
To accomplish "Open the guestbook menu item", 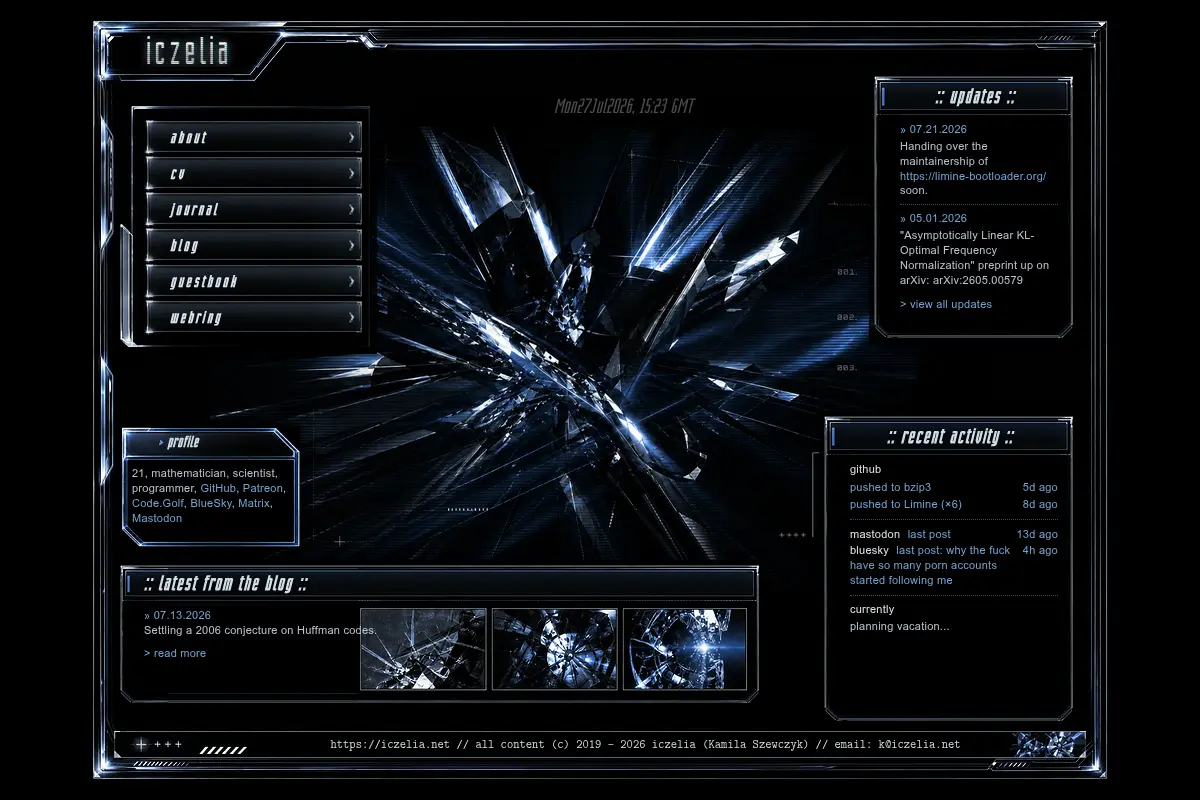I will click(253, 281).
